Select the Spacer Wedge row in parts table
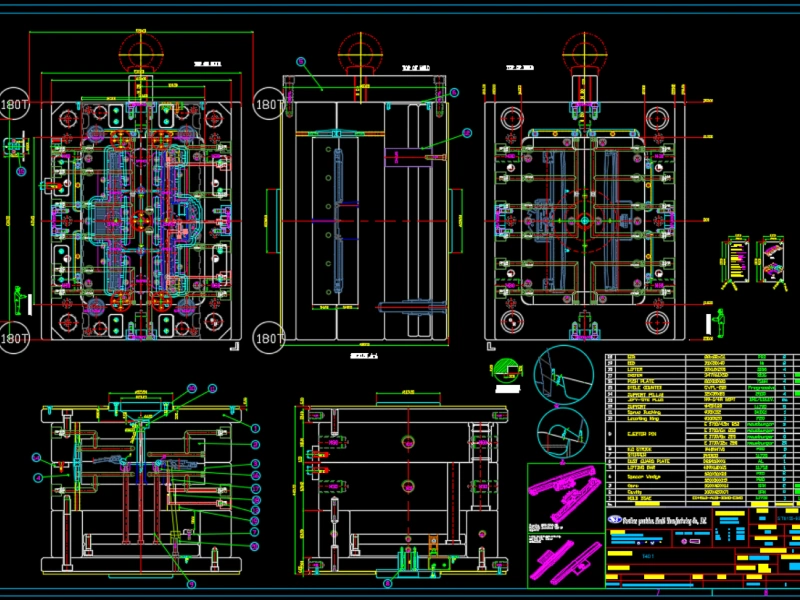 (642, 477)
